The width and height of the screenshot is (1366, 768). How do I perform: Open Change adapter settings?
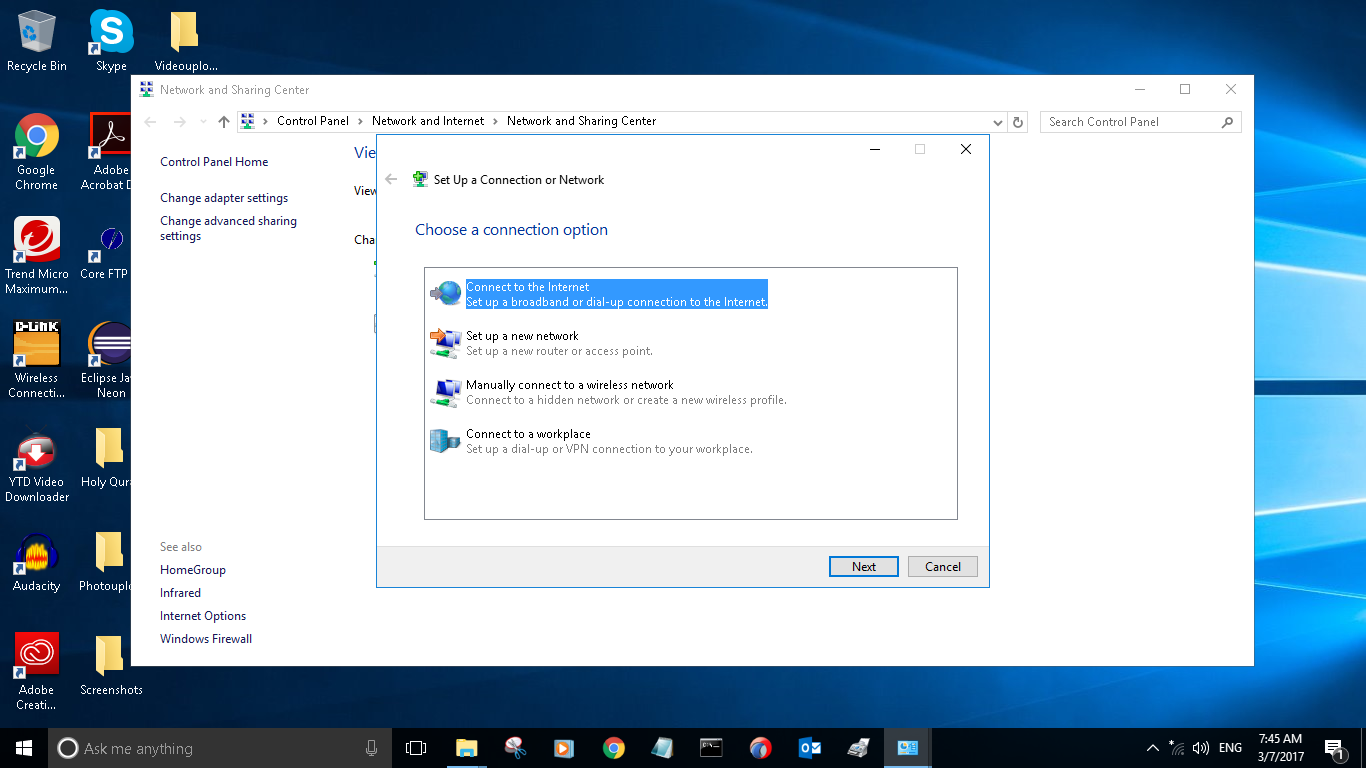point(224,198)
